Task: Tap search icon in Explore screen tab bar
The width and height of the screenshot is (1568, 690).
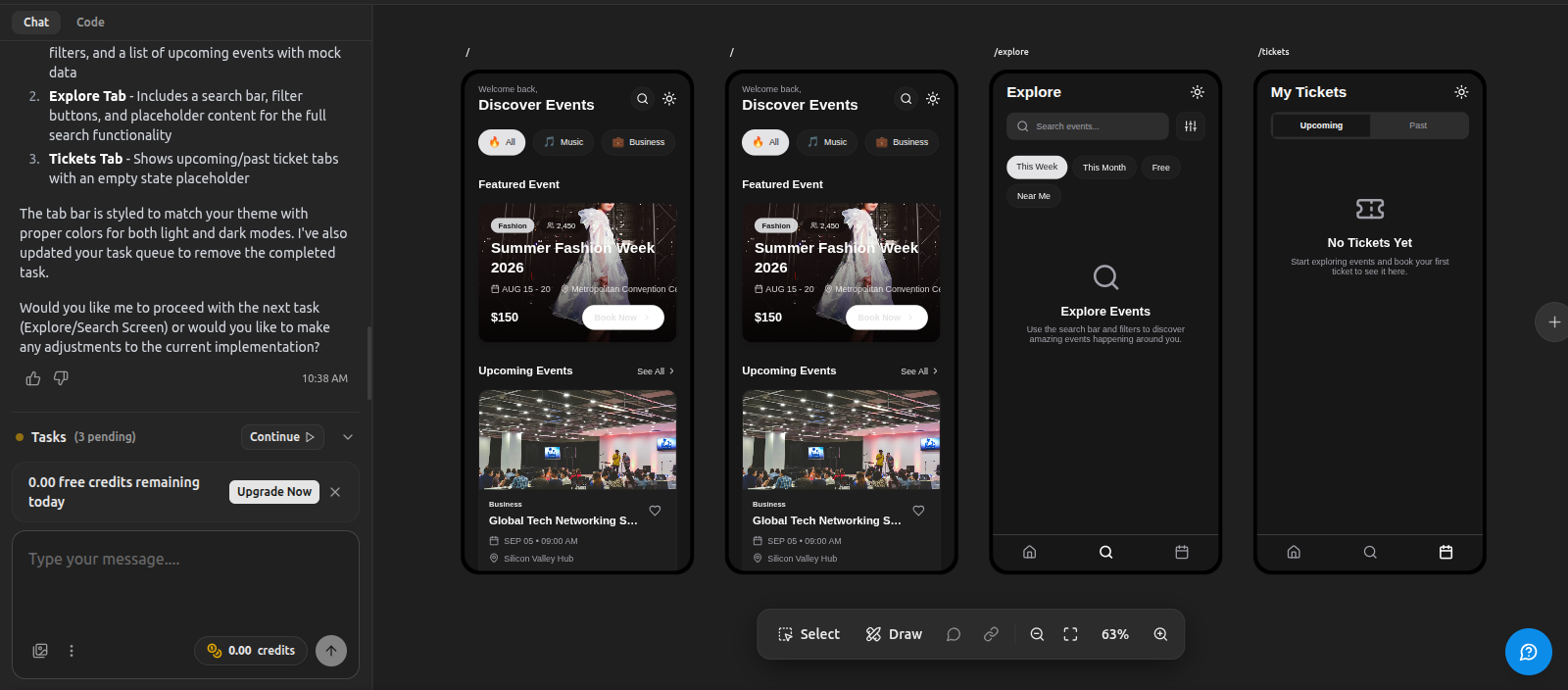Action: tap(1105, 552)
